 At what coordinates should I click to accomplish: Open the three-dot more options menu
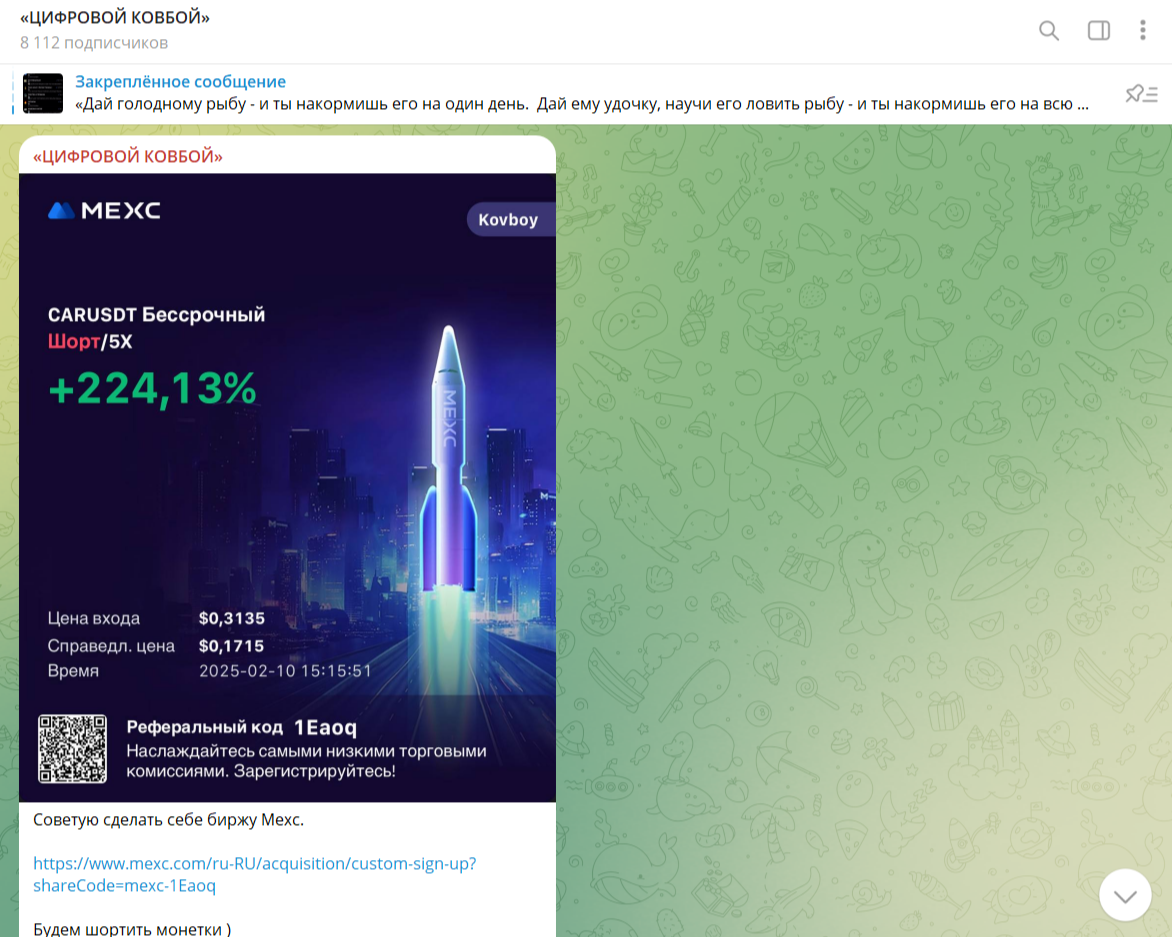[x=1142, y=31]
